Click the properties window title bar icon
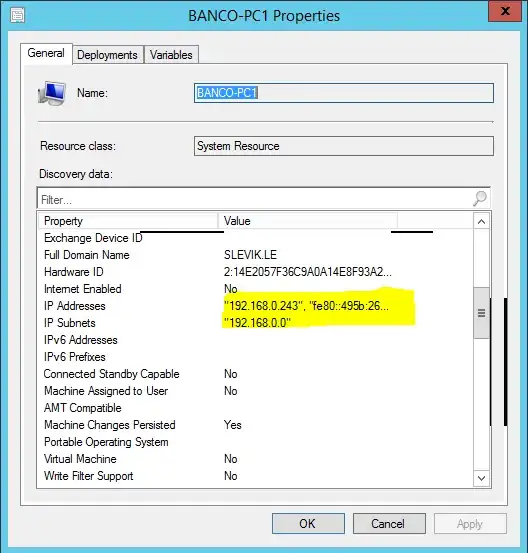 tap(17, 16)
